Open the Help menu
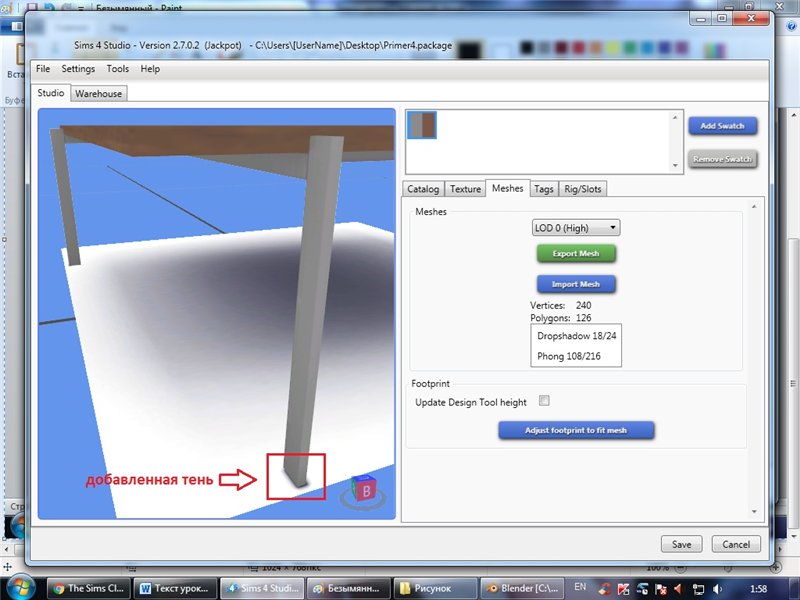 point(150,69)
